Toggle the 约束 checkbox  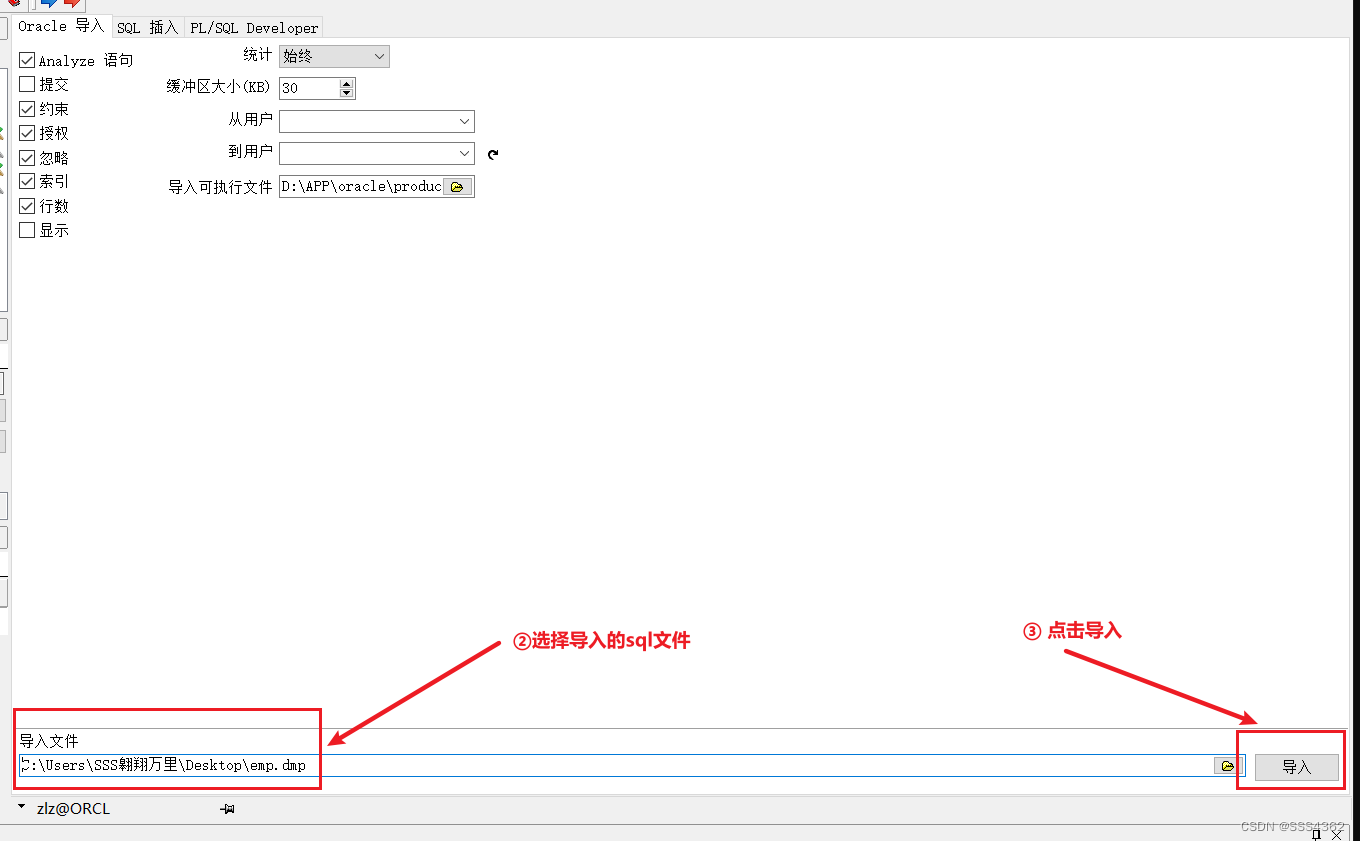tap(27, 109)
